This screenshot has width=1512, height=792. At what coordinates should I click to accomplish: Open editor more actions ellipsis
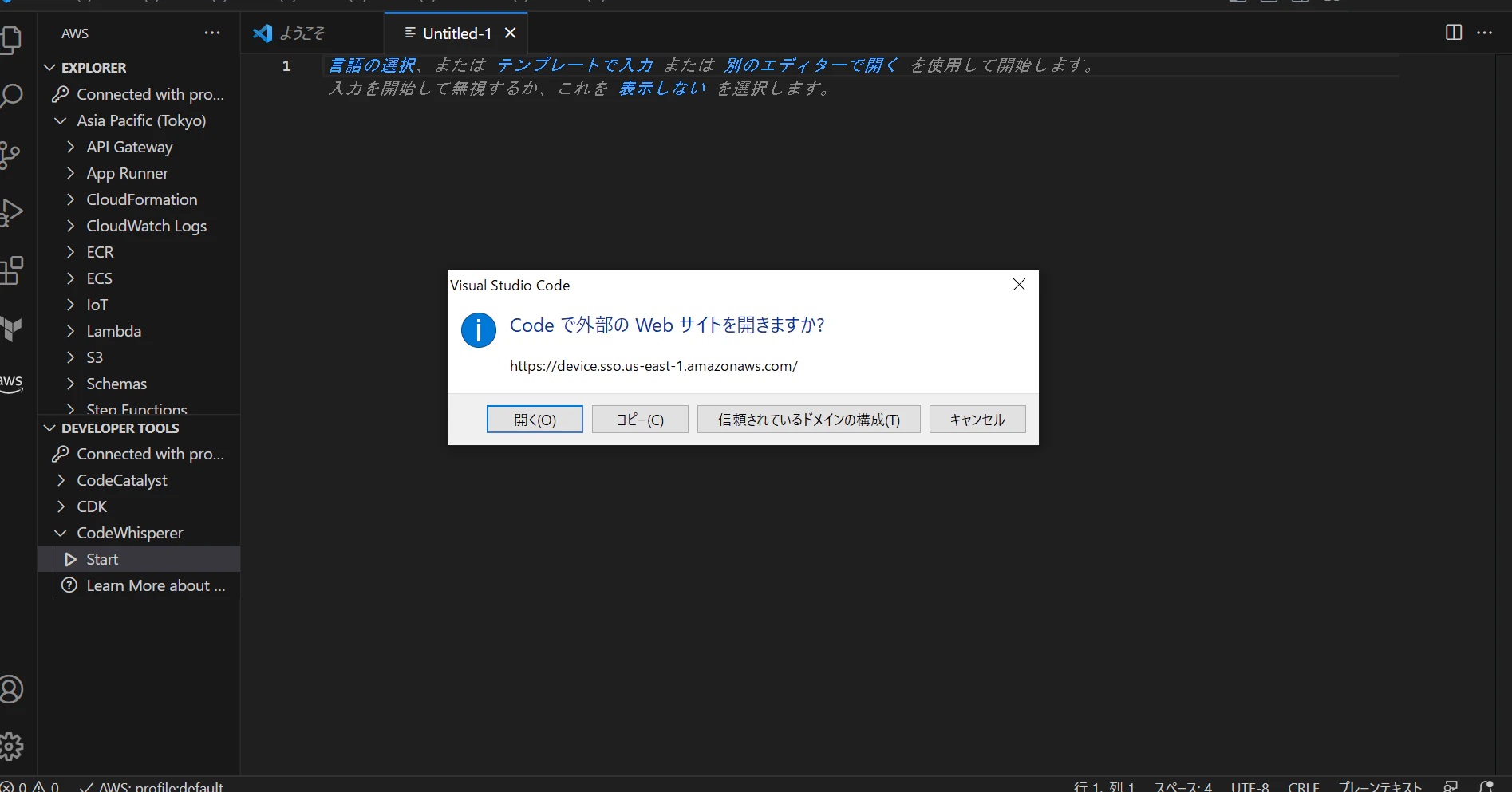click(1485, 33)
